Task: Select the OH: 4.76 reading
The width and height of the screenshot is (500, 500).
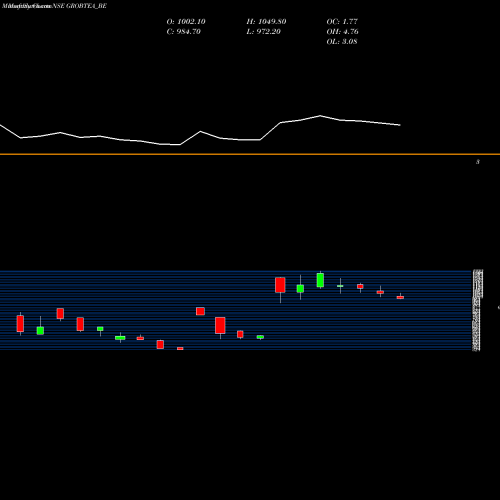Action: click(342, 32)
